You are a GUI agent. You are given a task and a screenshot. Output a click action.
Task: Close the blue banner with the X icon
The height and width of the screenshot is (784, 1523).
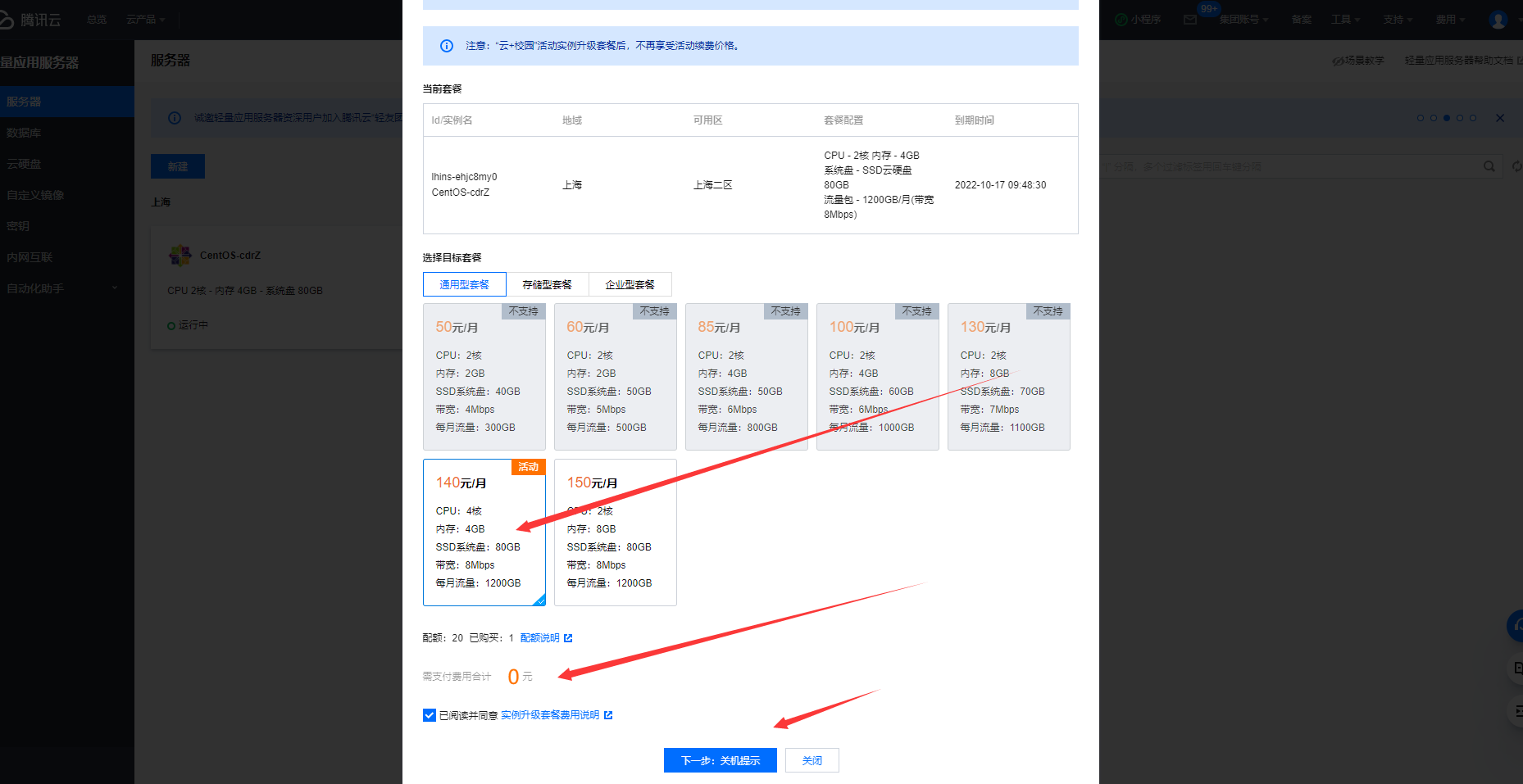(1500, 118)
